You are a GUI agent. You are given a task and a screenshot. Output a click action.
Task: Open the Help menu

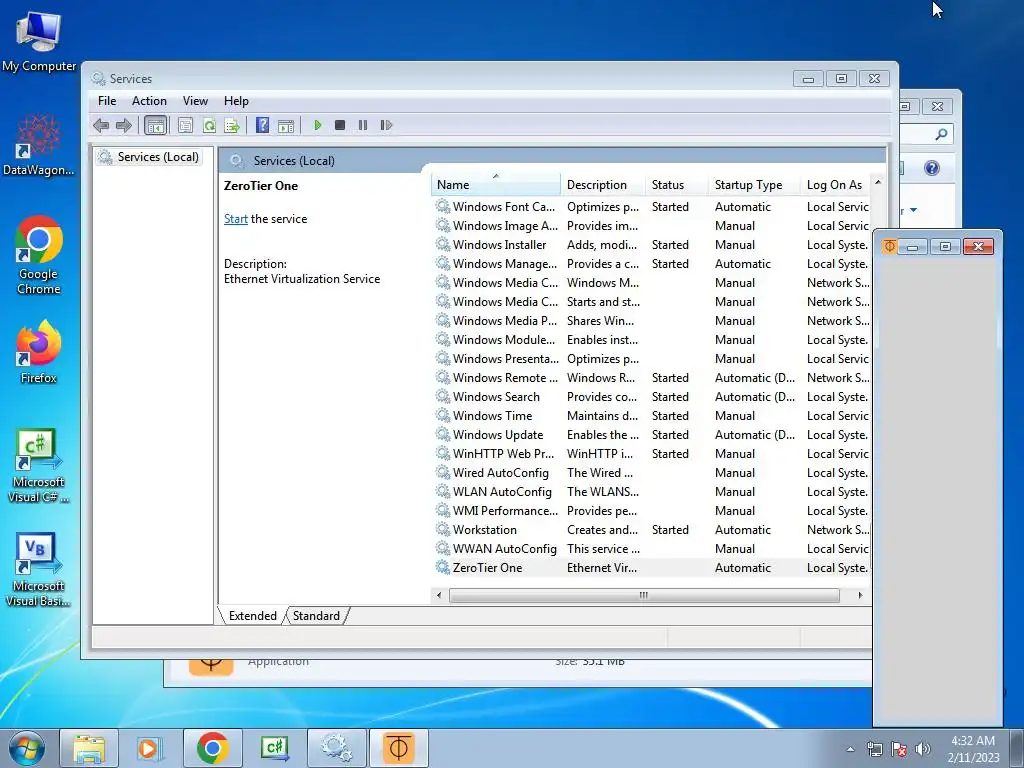pos(236,101)
